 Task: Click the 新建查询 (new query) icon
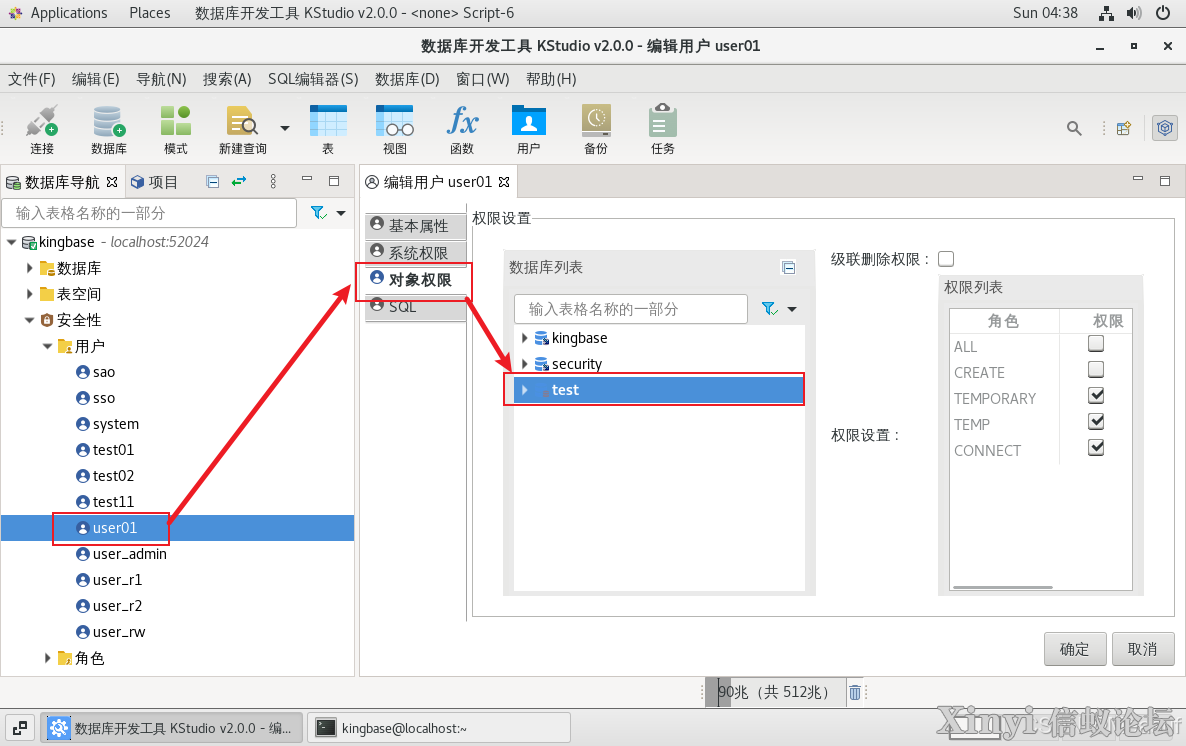pyautogui.click(x=242, y=129)
